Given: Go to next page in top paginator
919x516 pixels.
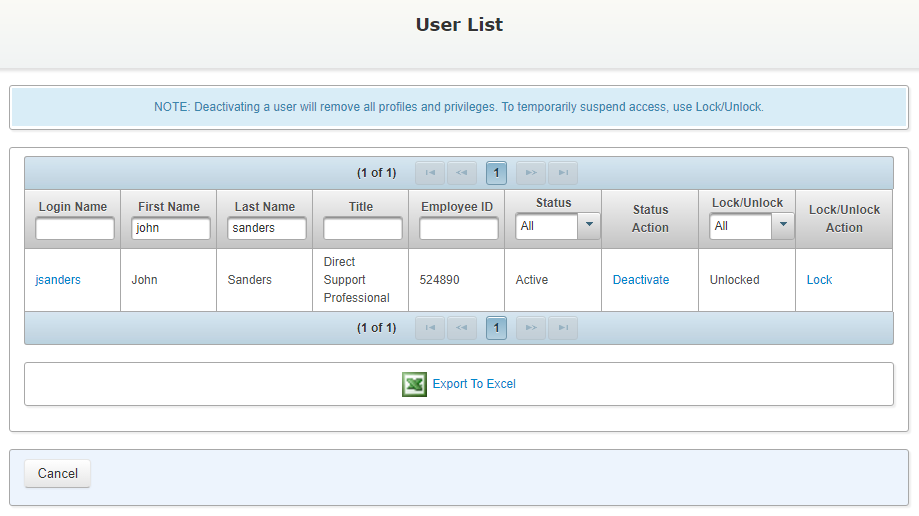Looking at the screenshot, I should point(531,173).
